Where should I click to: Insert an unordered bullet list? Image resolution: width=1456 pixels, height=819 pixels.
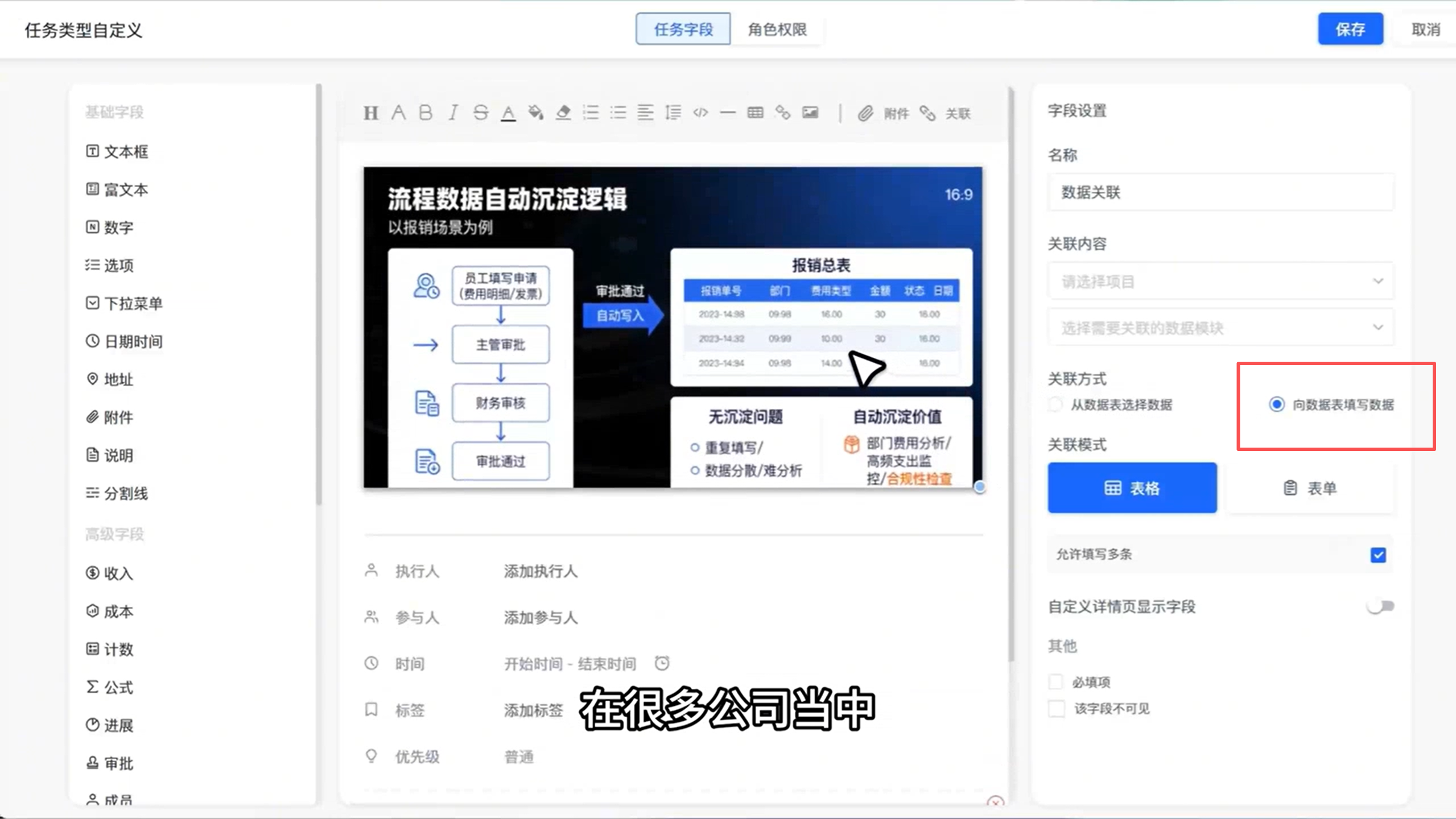(618, 113)
